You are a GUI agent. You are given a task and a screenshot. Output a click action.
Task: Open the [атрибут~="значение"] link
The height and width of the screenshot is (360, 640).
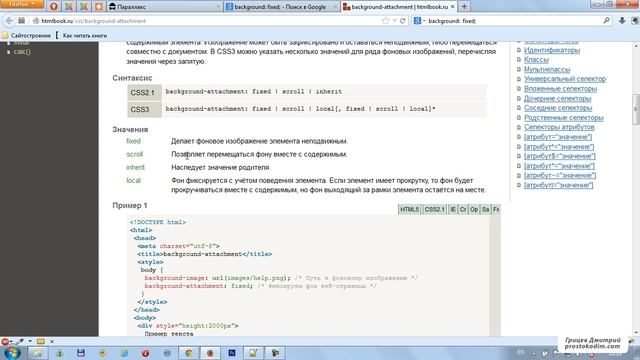560,175
